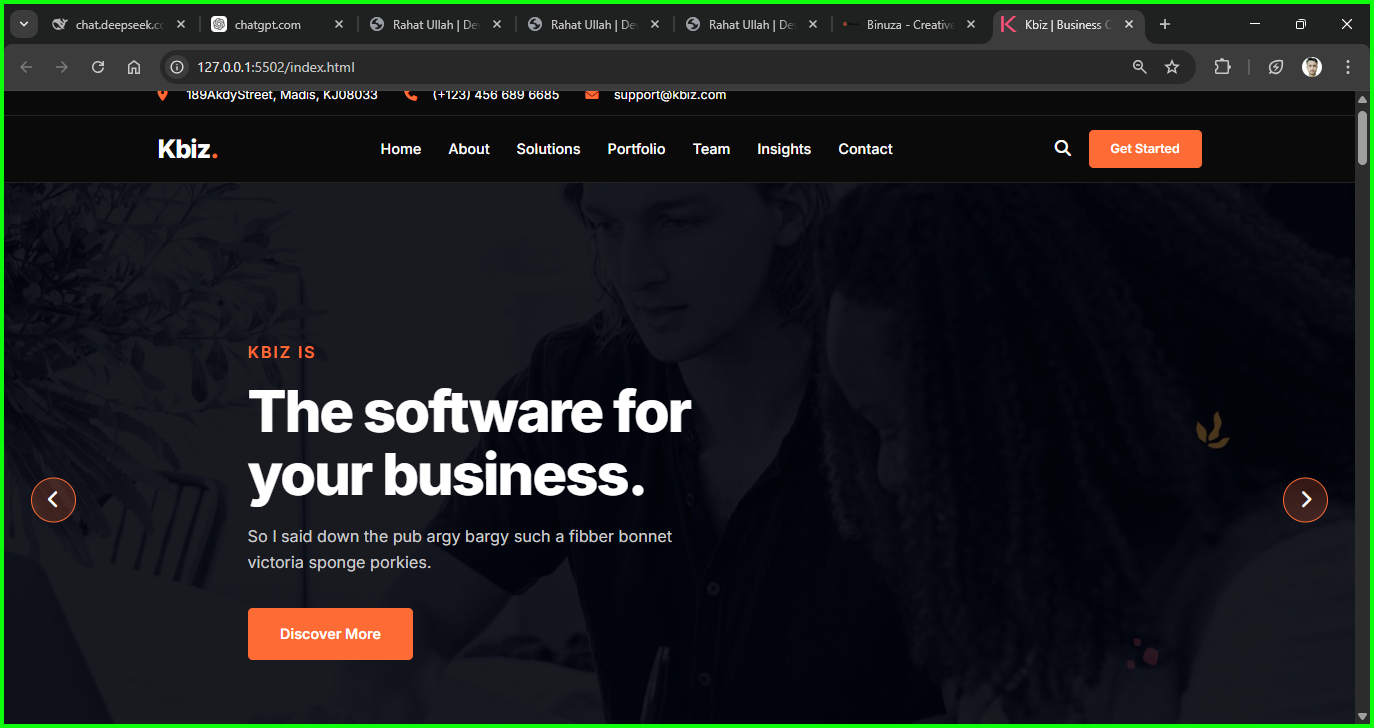Select Portfolio in the navigation menu
The height and width of the screenshot is (728, 1374).
(636, 148)
